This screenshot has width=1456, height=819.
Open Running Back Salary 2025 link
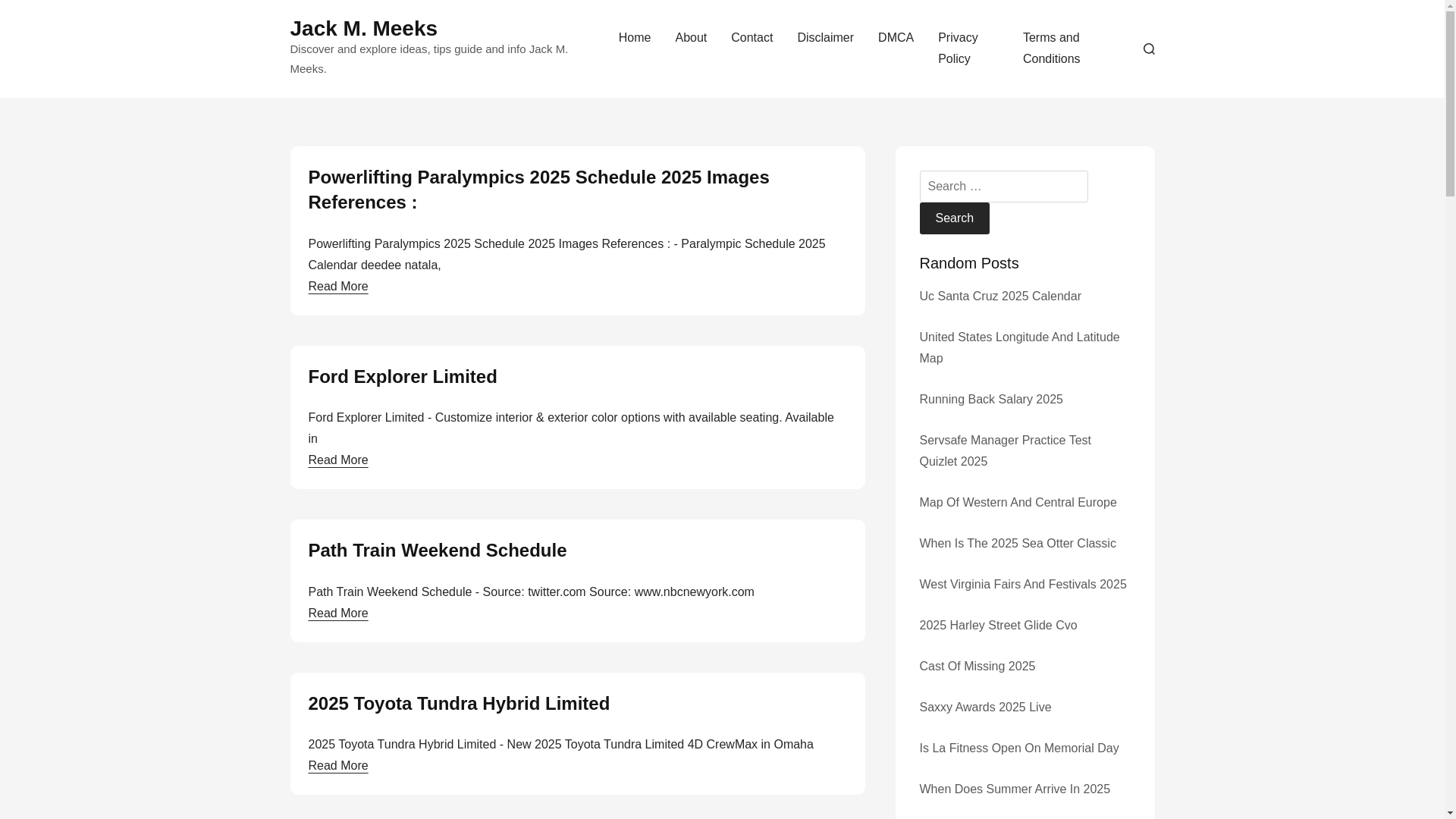(x=990, y=400)
